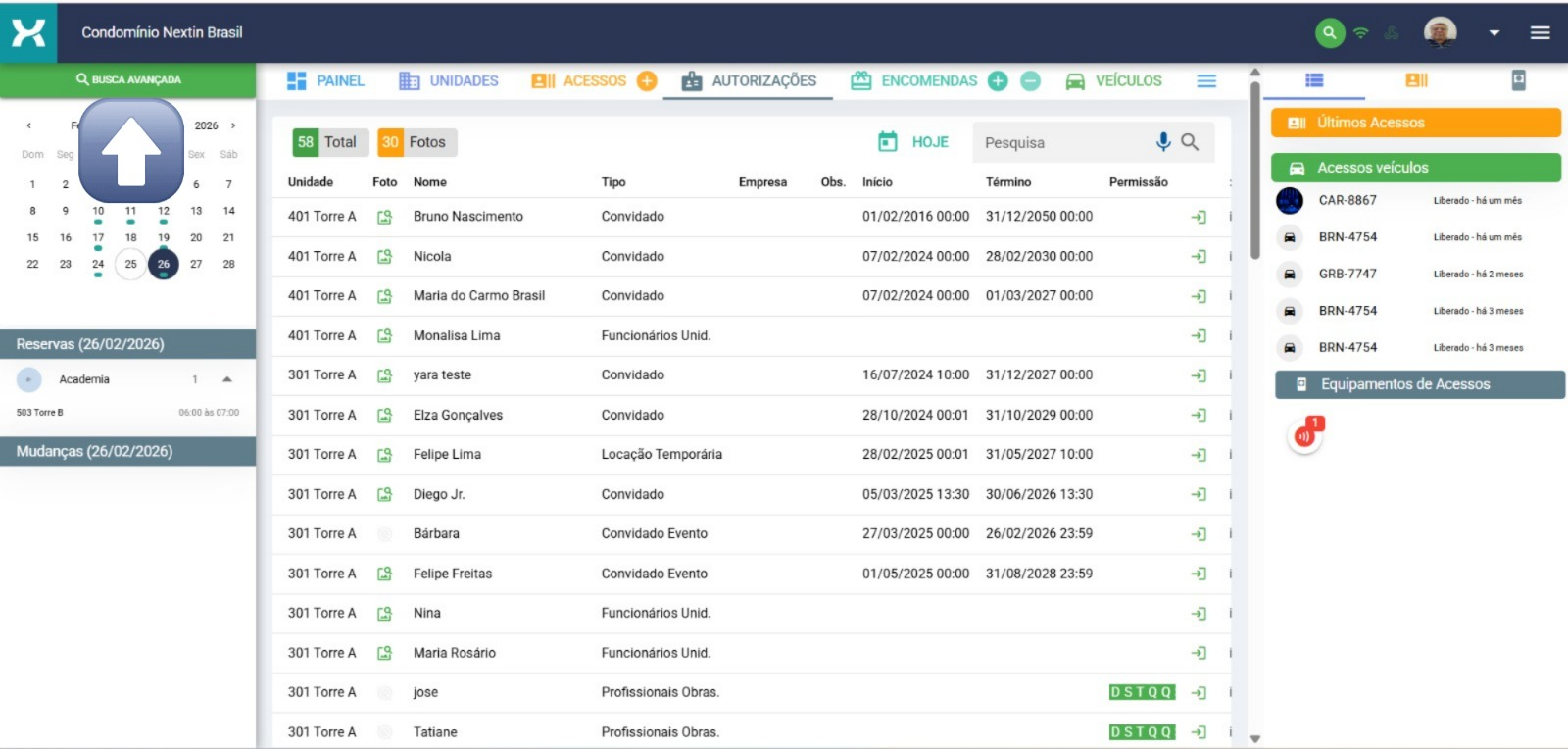Viewport: 1568px width, 749px height.
Task: Click the minus icon beside Encomendas
Action: [x=1030, y=81]
